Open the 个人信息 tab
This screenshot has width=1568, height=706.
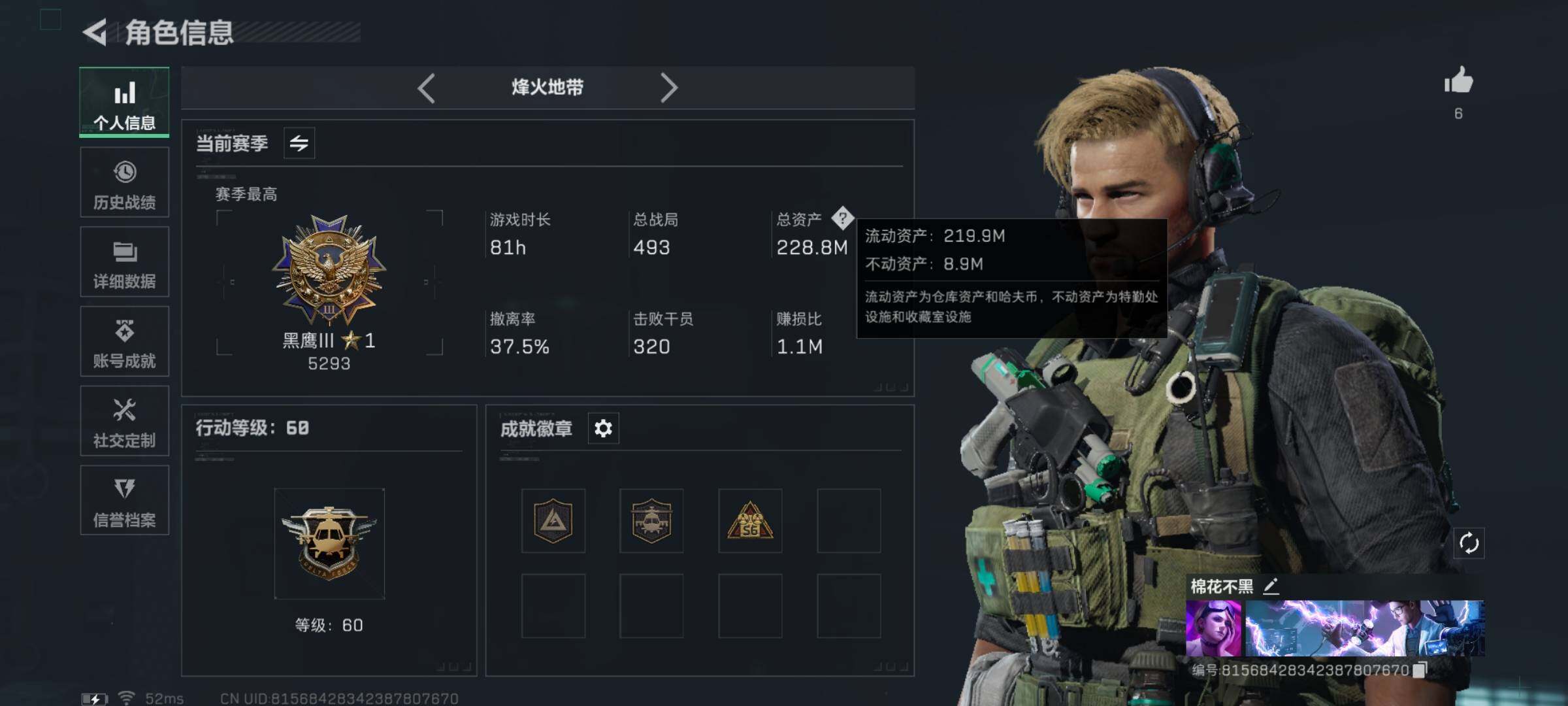click(x=124, y=102)
